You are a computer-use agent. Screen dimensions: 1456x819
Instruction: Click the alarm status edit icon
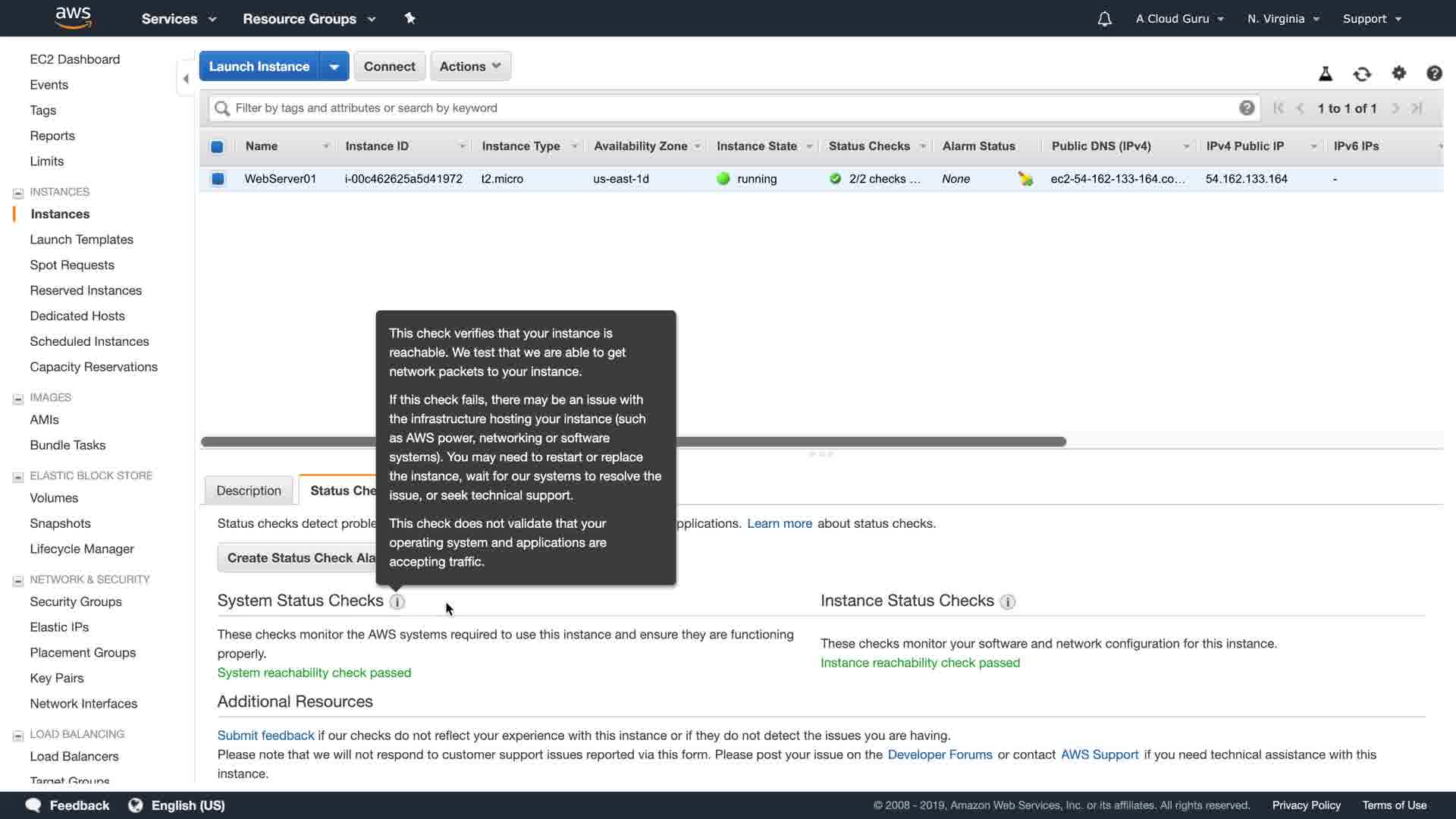[x=1025, y=179]
